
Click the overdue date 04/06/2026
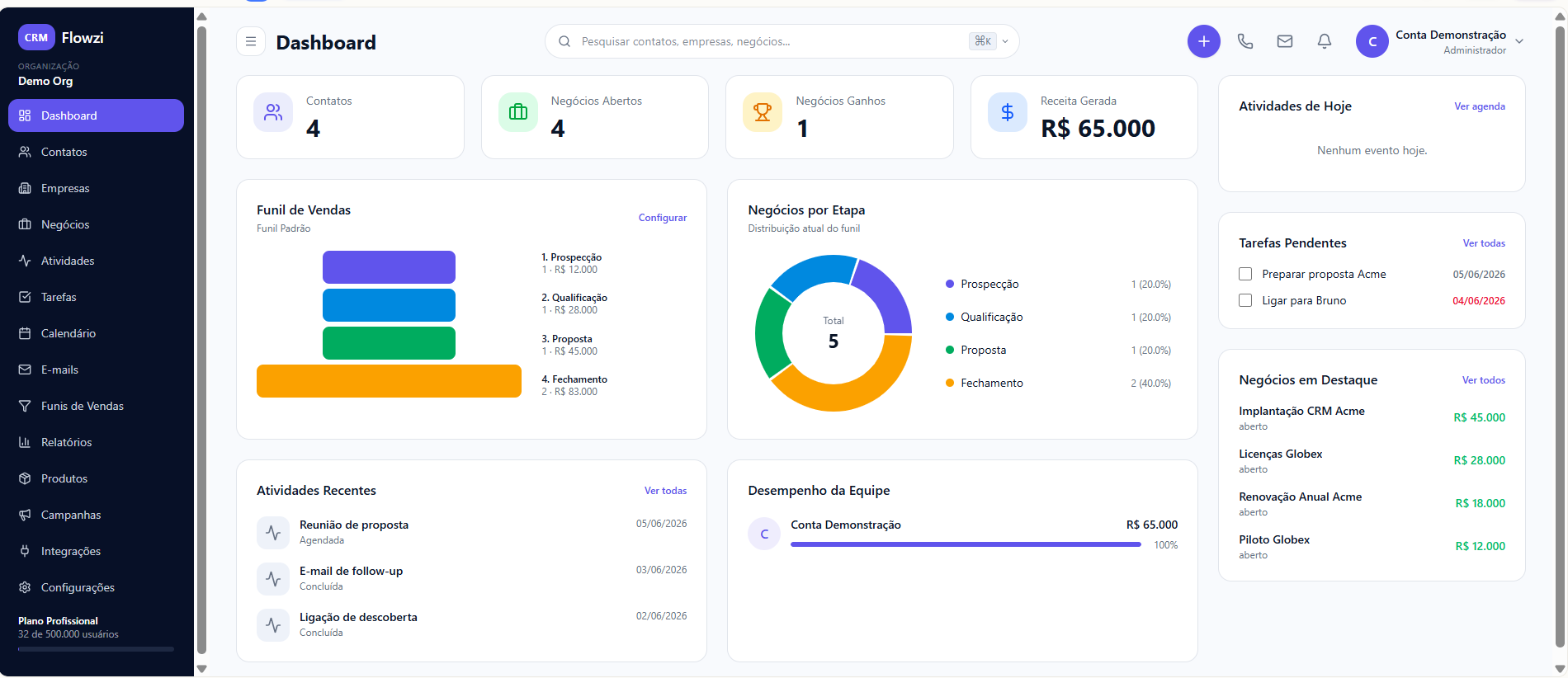[1479, 301]
